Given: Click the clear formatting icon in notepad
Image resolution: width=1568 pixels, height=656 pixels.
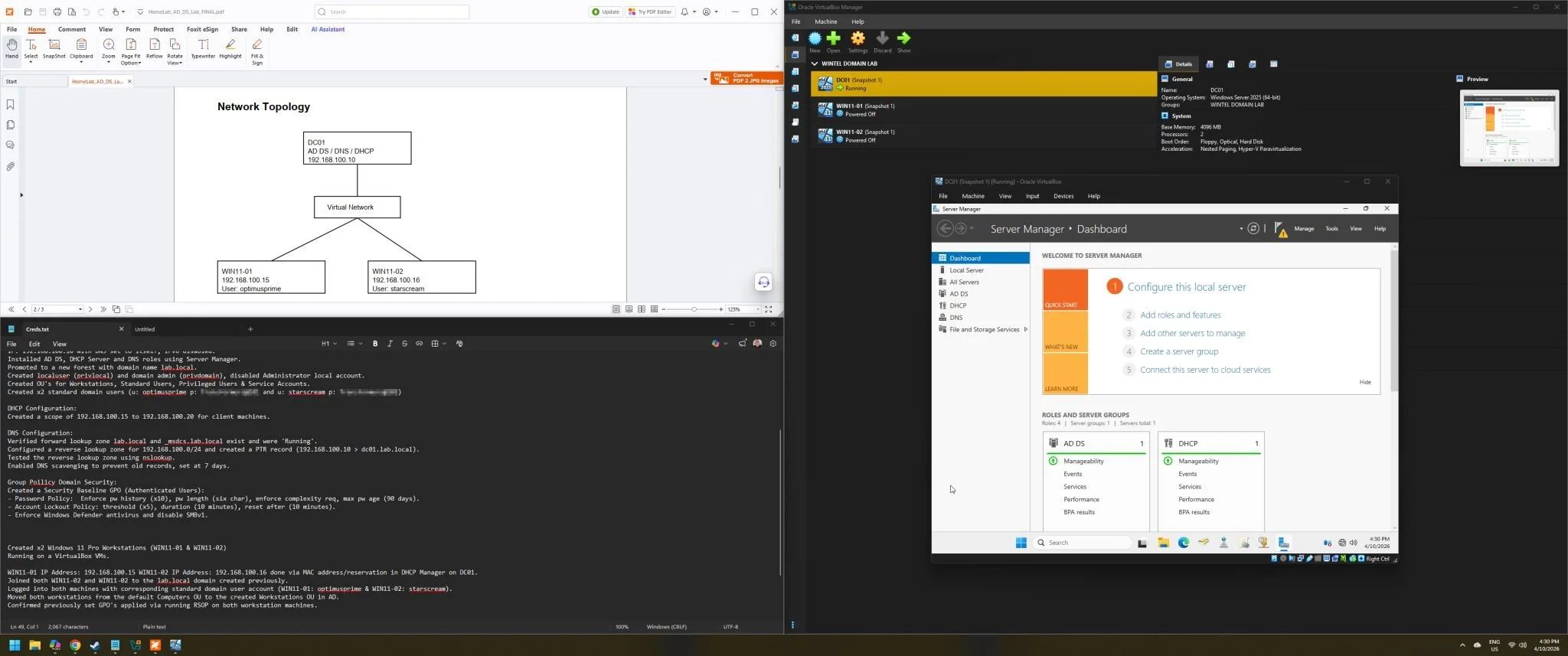Looking at the screenshot, I should (459, 344).
